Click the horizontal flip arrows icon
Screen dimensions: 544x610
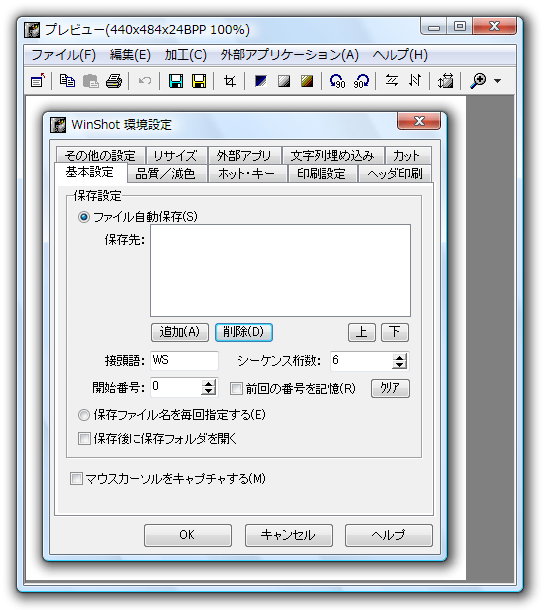click(x=391, y=81)
